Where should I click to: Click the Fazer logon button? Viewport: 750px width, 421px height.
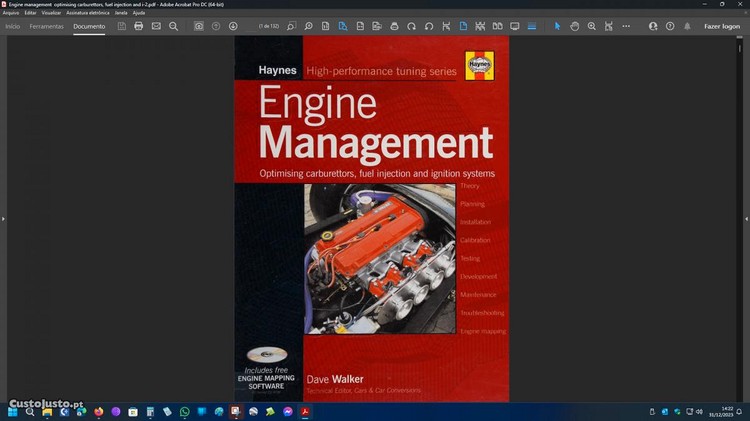(x=721, y=26)
